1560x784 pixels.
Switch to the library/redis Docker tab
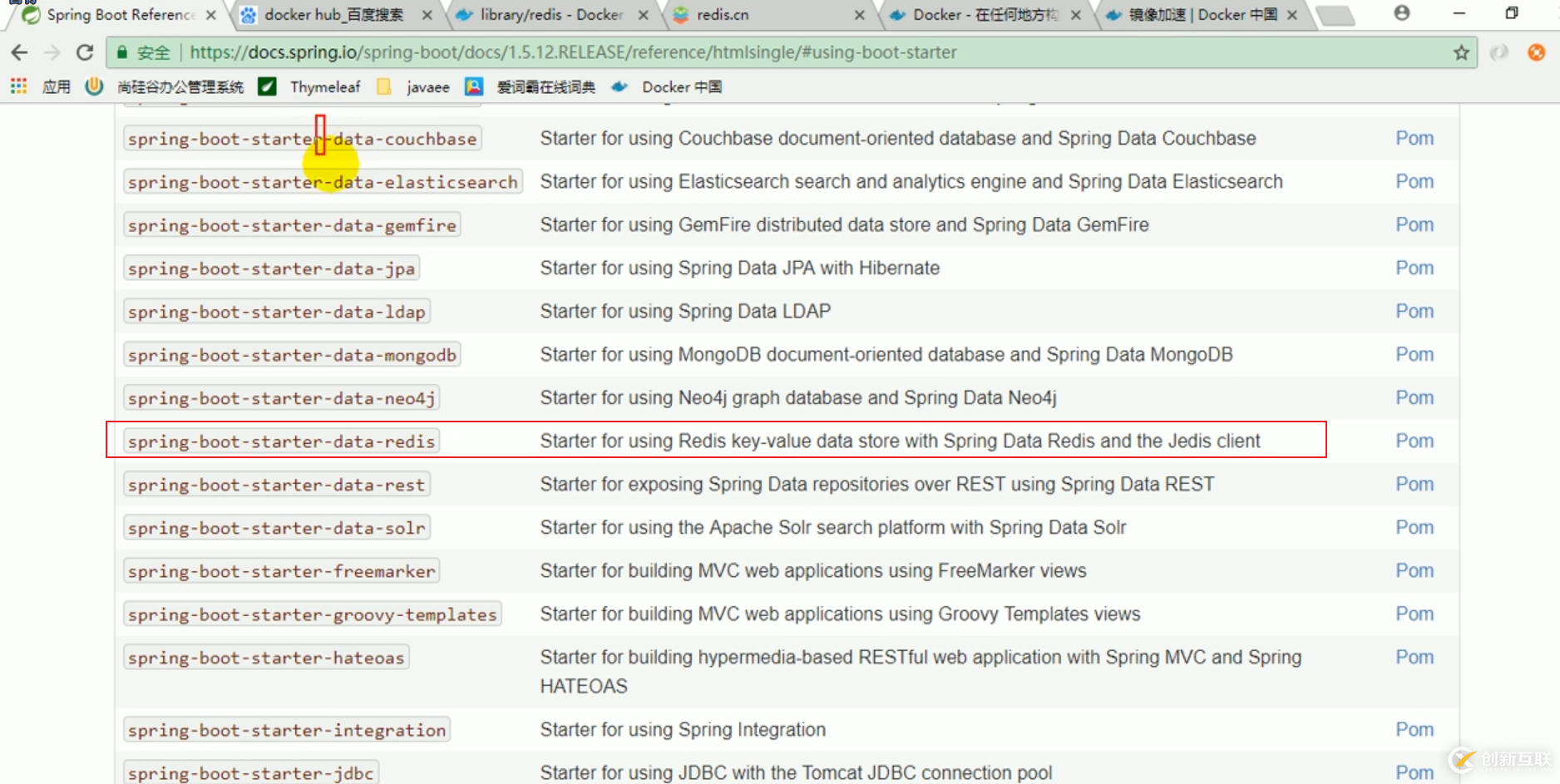click(x=551, y=15)
